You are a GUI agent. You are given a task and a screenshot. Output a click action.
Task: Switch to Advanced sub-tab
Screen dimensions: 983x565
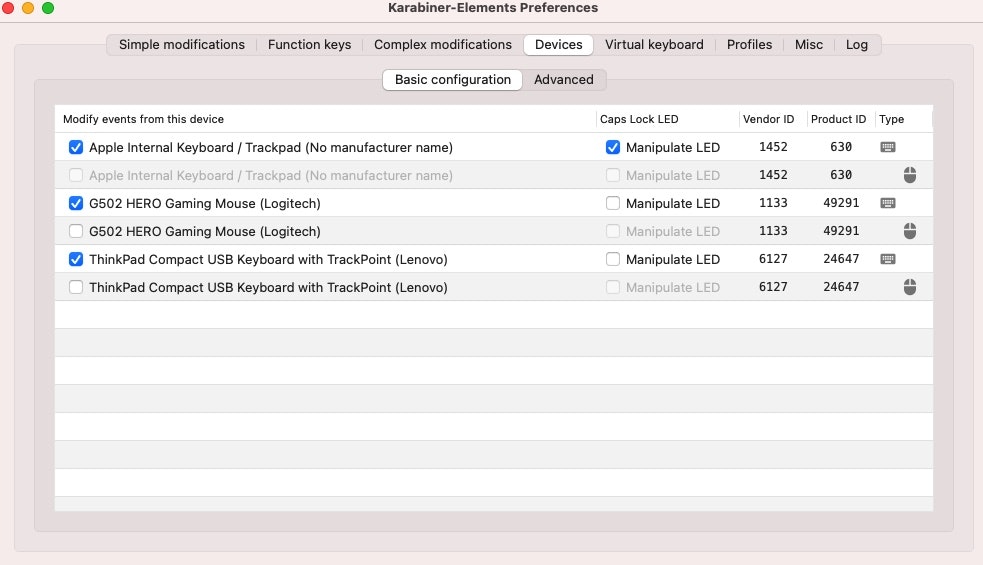(x=564, y=80)
